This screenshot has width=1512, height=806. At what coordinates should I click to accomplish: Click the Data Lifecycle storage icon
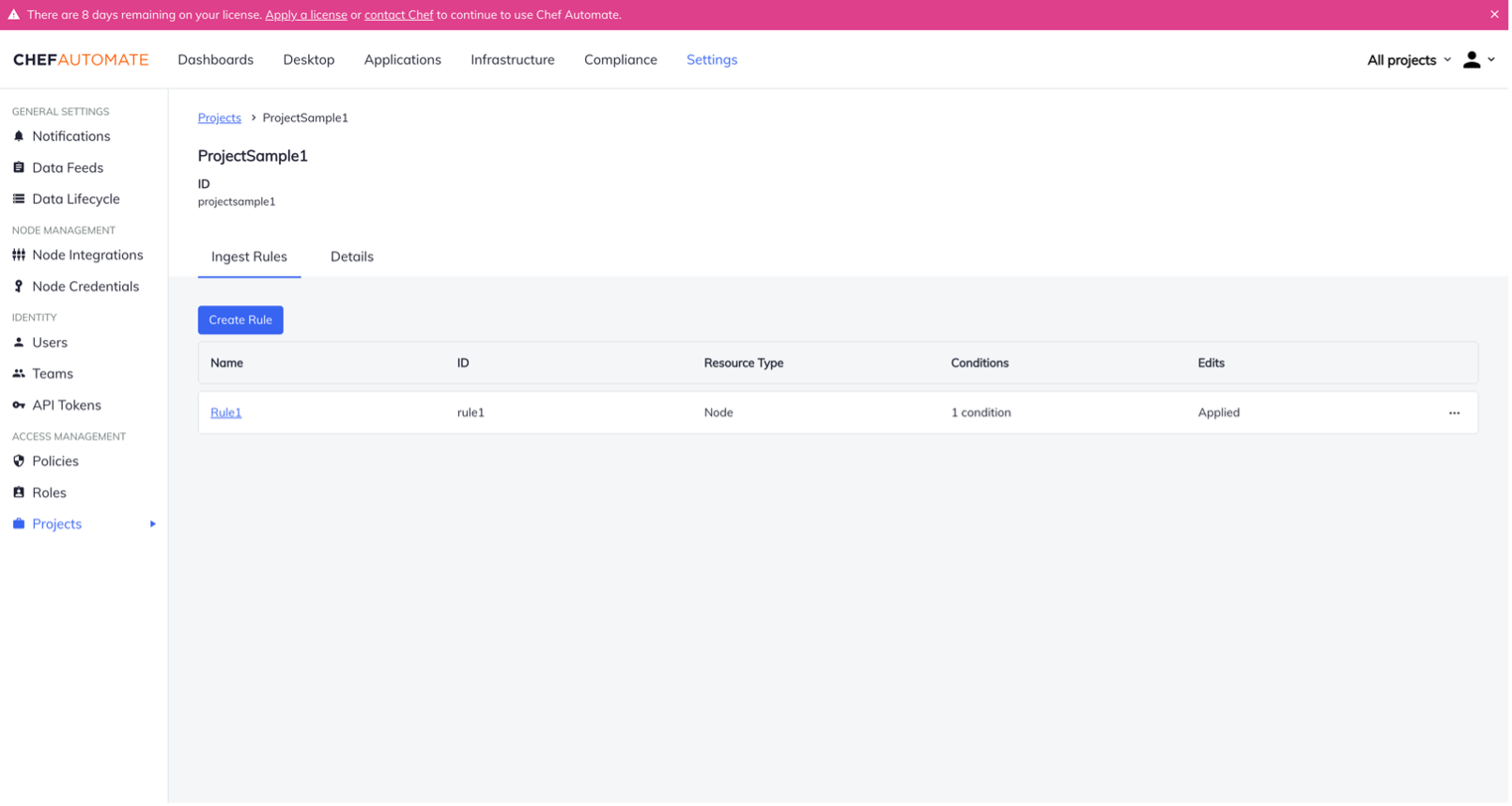19,199
